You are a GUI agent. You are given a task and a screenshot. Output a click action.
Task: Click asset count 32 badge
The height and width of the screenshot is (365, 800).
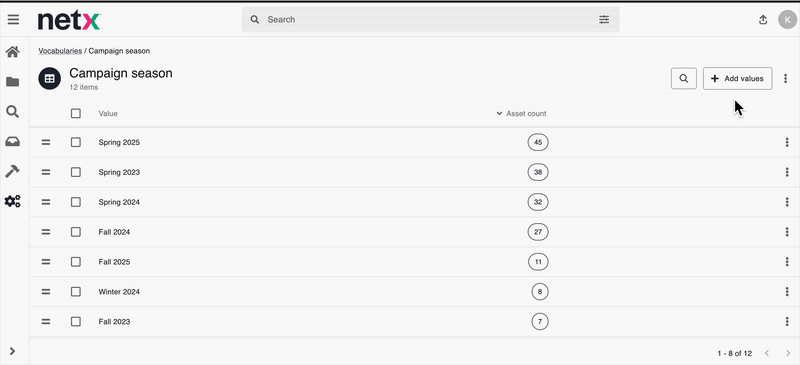538,202
